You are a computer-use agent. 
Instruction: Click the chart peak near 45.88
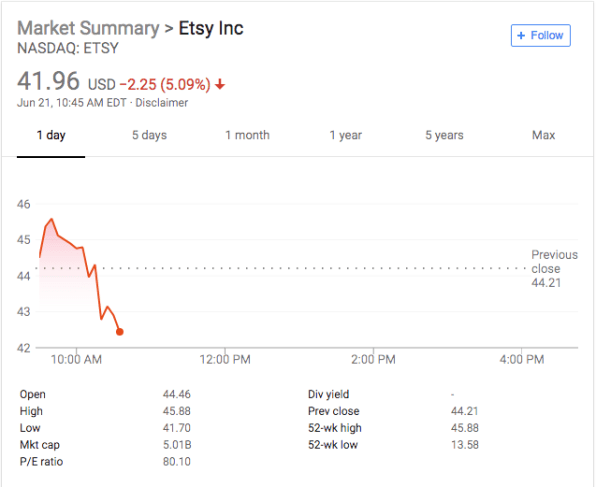(x=52, y=219)
